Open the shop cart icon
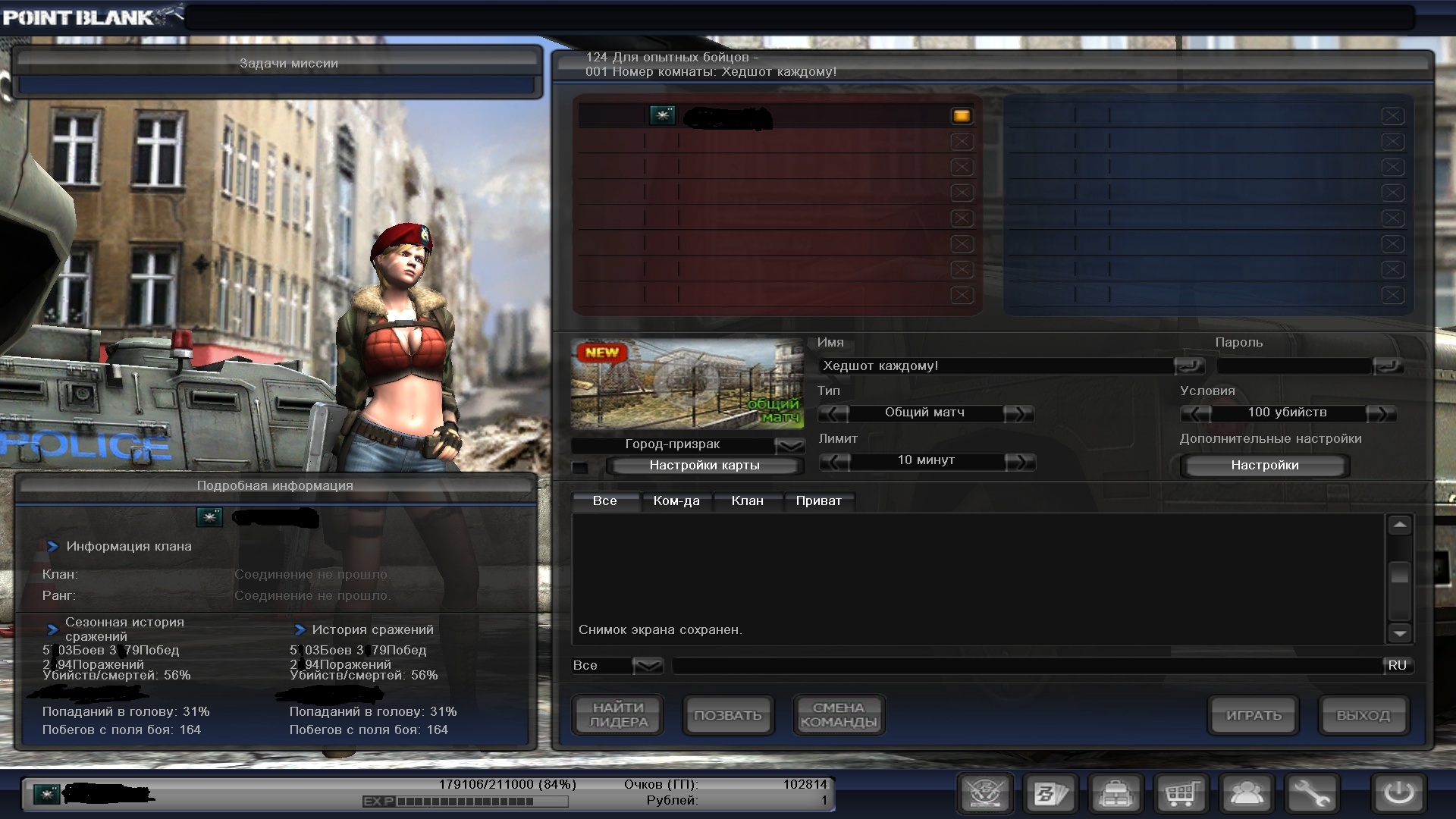The height and width of the screenshot is (819, 1456). pyautogui.click(x=1181, y=795)
